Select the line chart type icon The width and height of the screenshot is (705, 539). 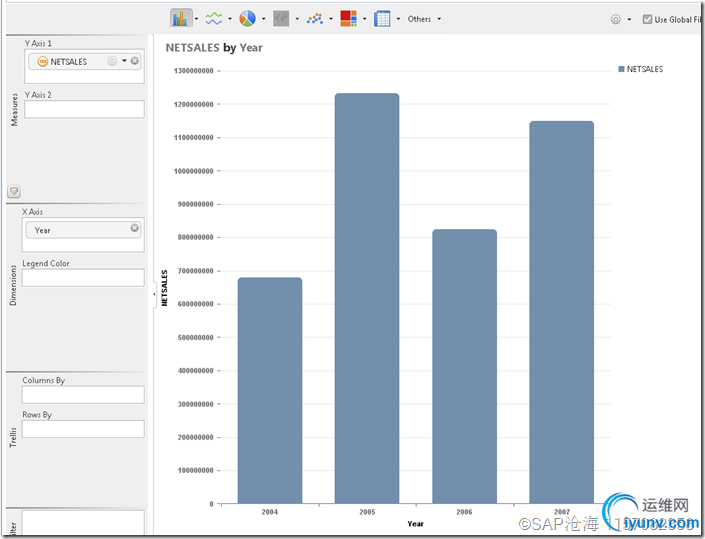point(213,18)
